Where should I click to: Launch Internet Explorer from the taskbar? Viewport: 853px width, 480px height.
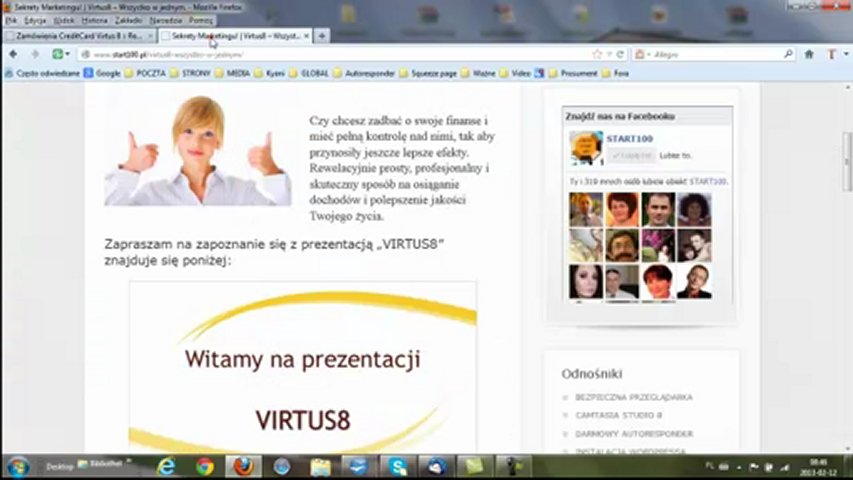166,466
